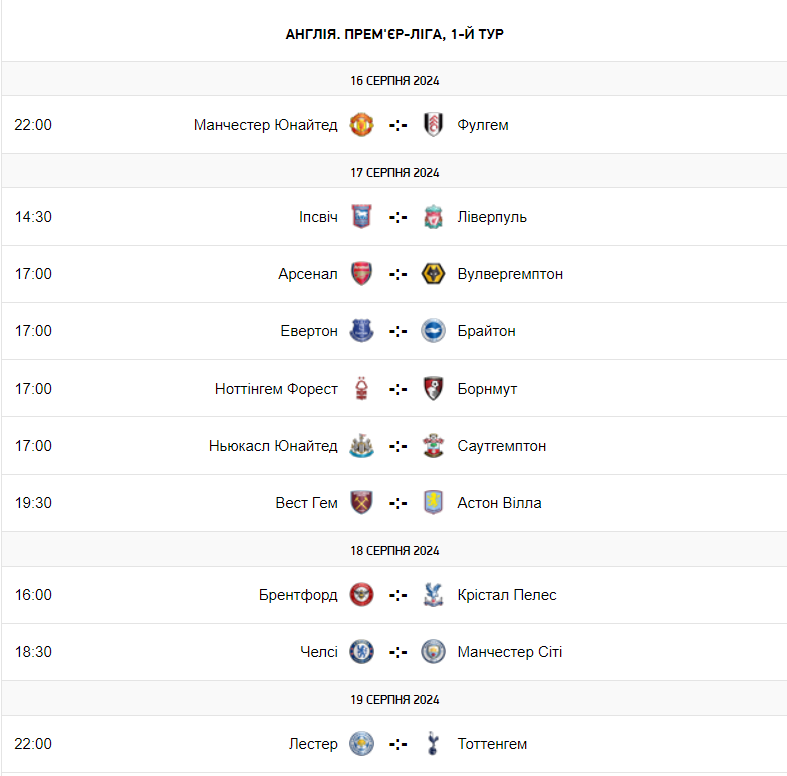Click the Fulham club crest
The height and width of the screenshot is (776, 787).
433,125
